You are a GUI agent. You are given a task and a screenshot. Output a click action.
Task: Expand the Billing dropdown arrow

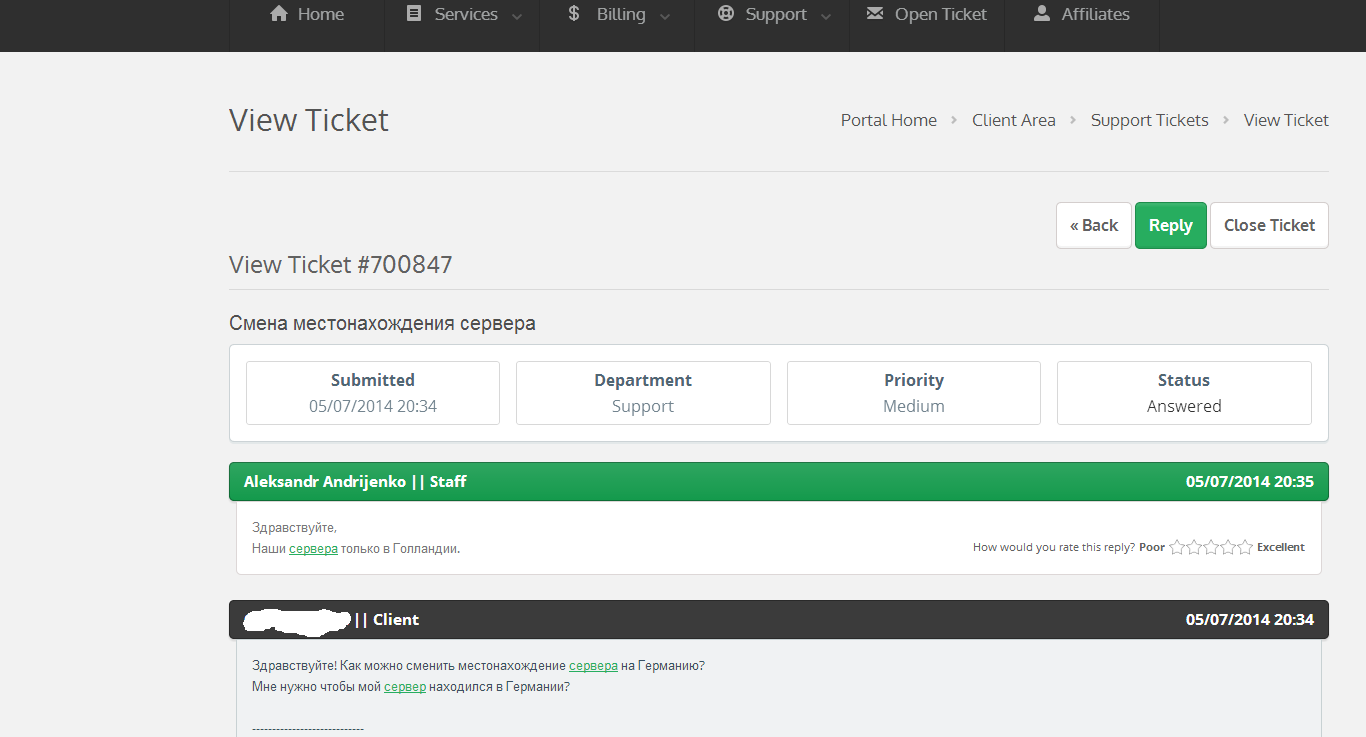[665, 16]
